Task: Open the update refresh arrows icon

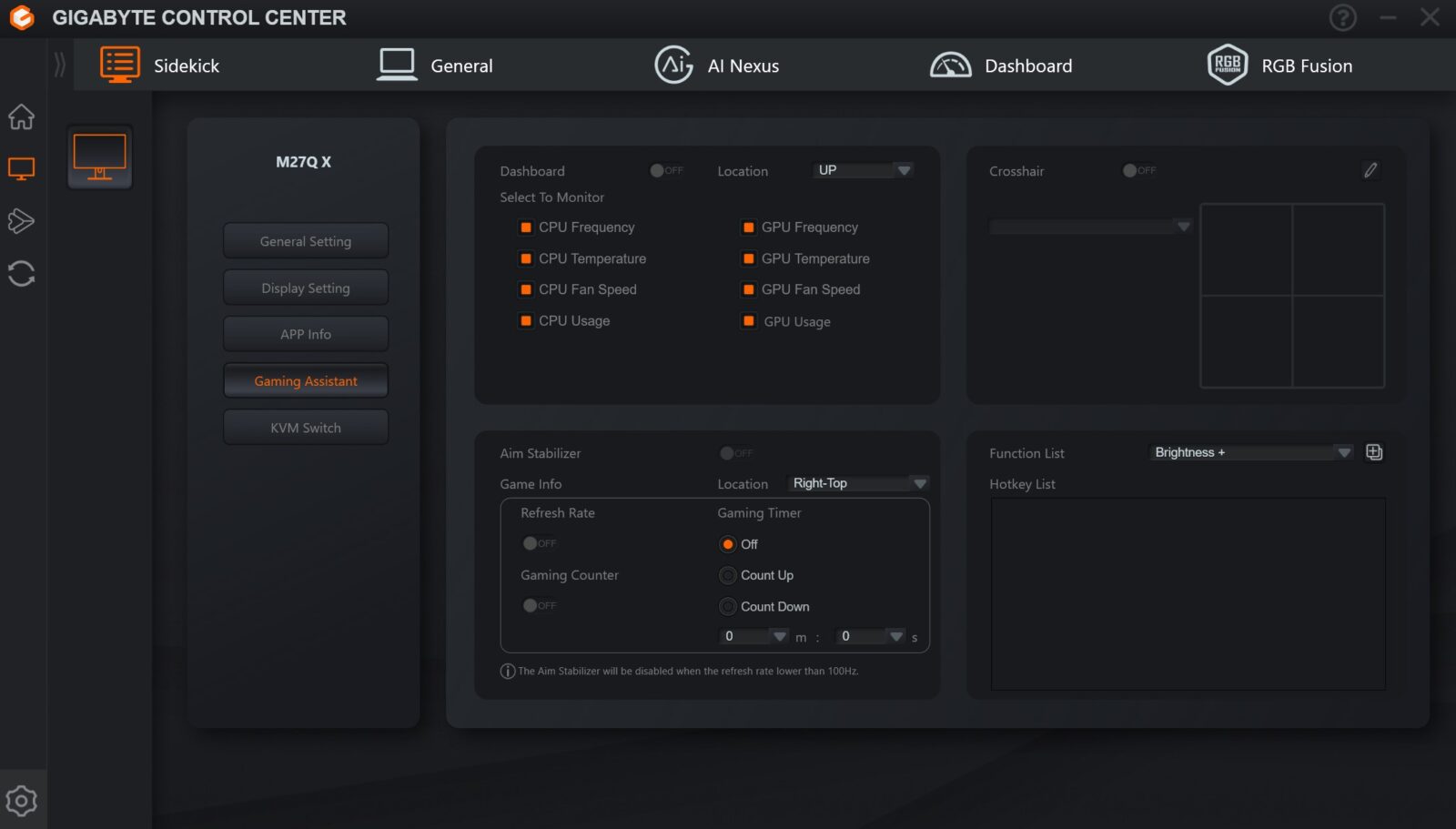Action: click(x=21, y=274)
